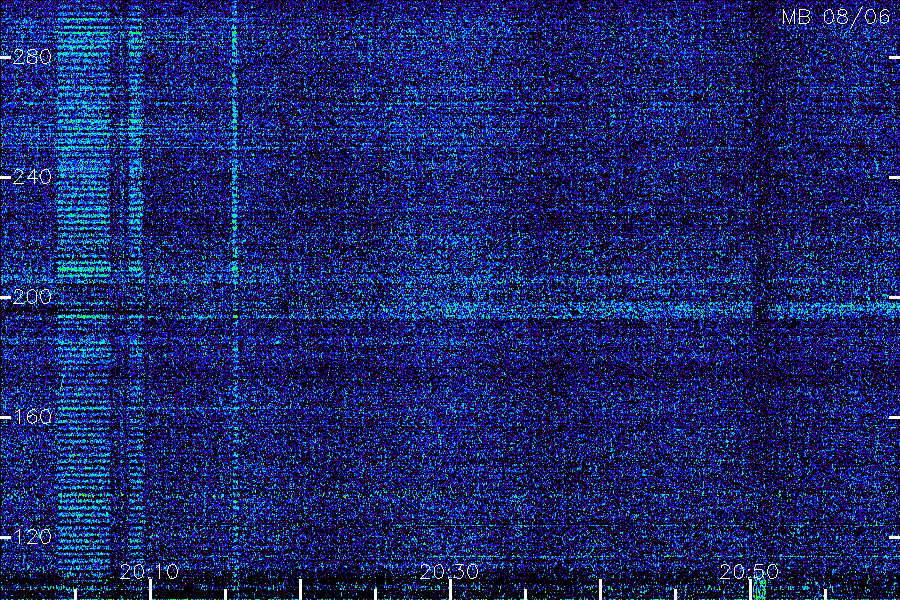
Task: Click the 20:30 time axis label
Action: click(x=449, y=571)
